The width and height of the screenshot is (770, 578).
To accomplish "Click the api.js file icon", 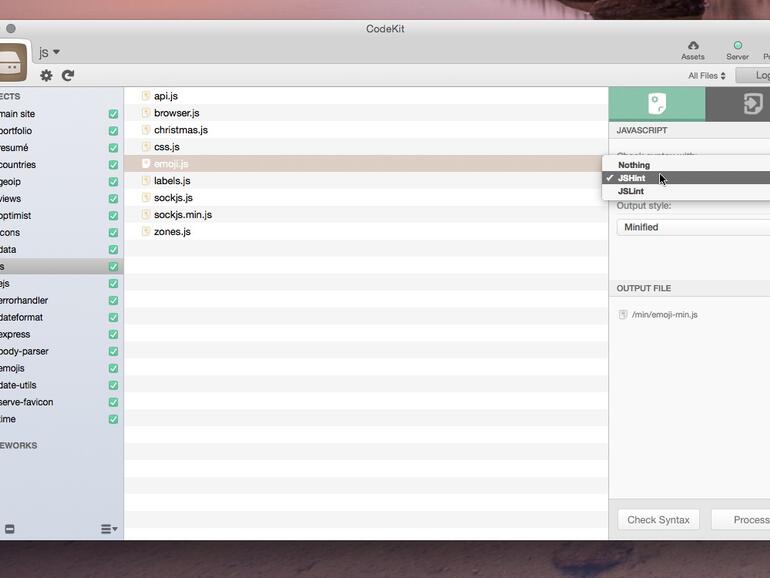I will click(145, 96).
